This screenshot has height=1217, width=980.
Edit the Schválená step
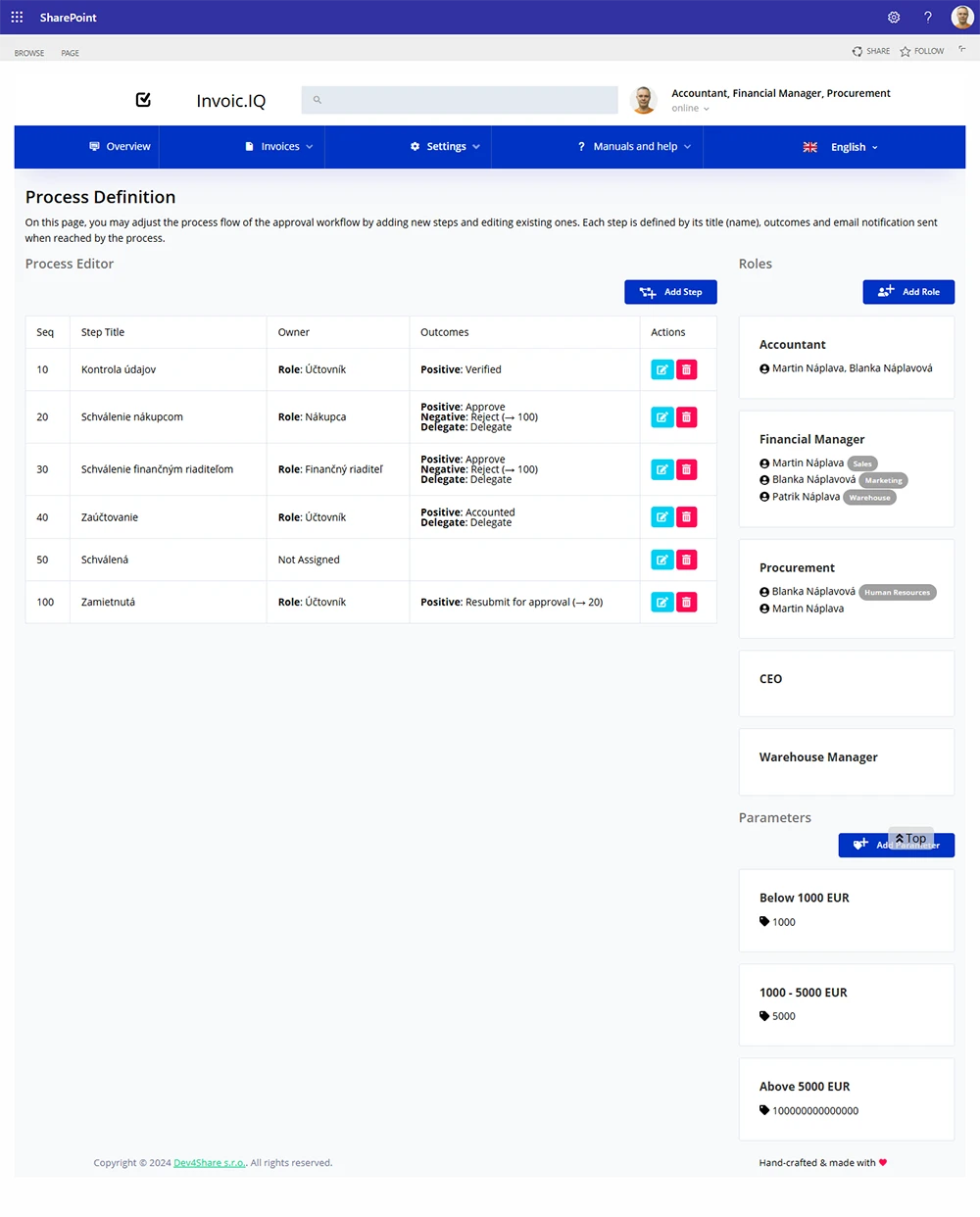click(661, 560)
